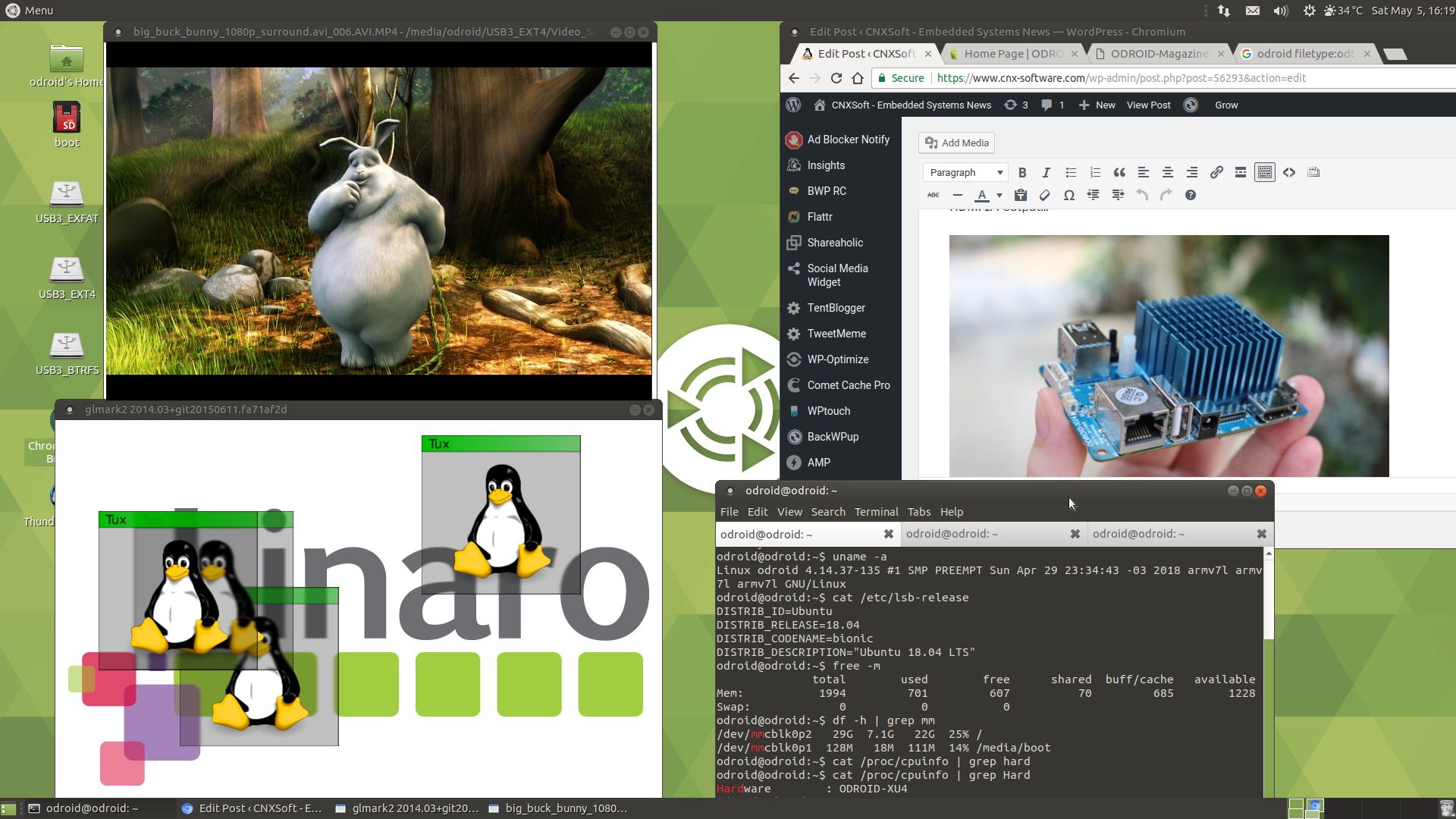
Task: Reload the Chromium page
Action: point(836,78)
